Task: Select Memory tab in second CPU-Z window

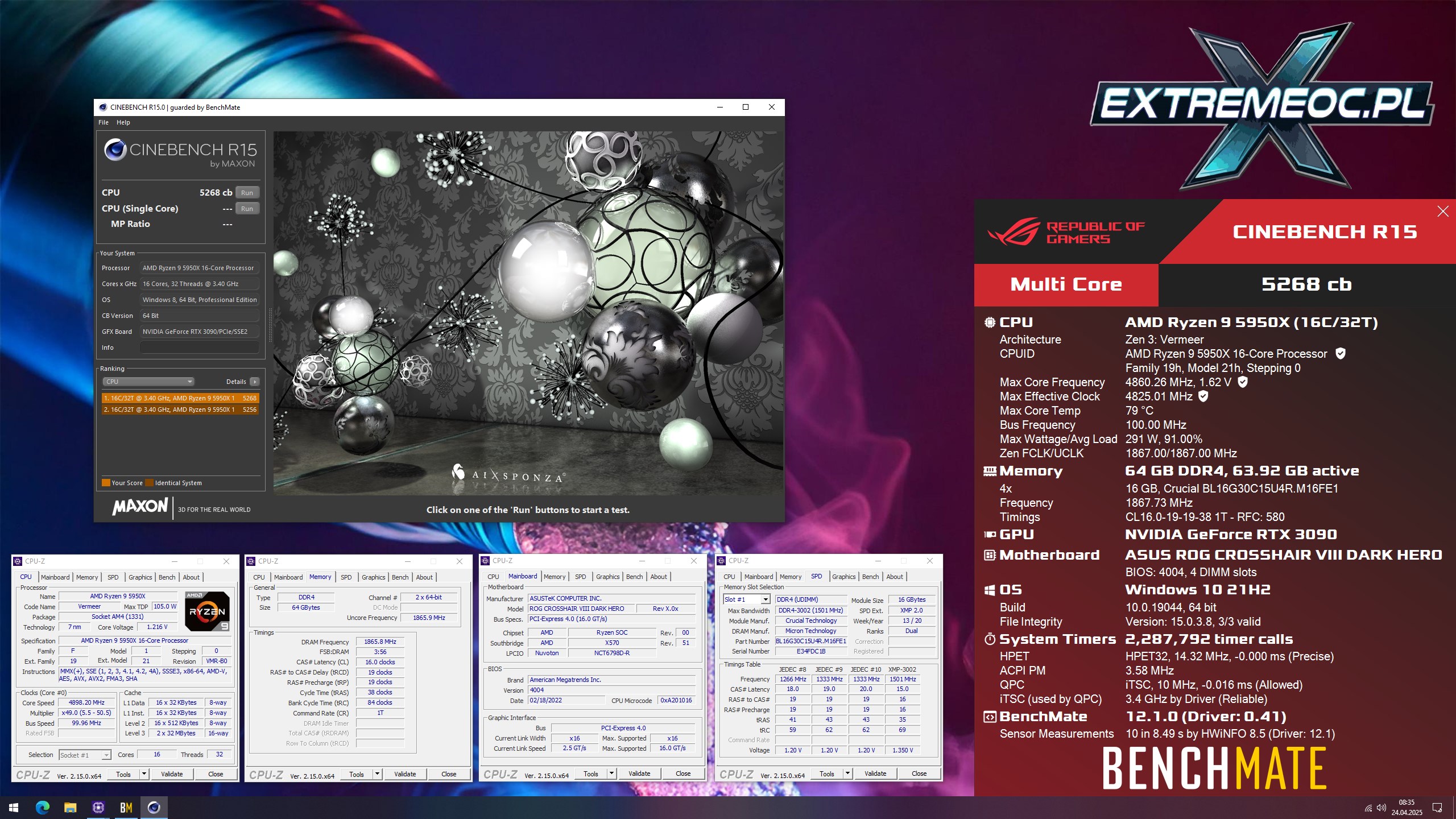Action: click(320, 577)
